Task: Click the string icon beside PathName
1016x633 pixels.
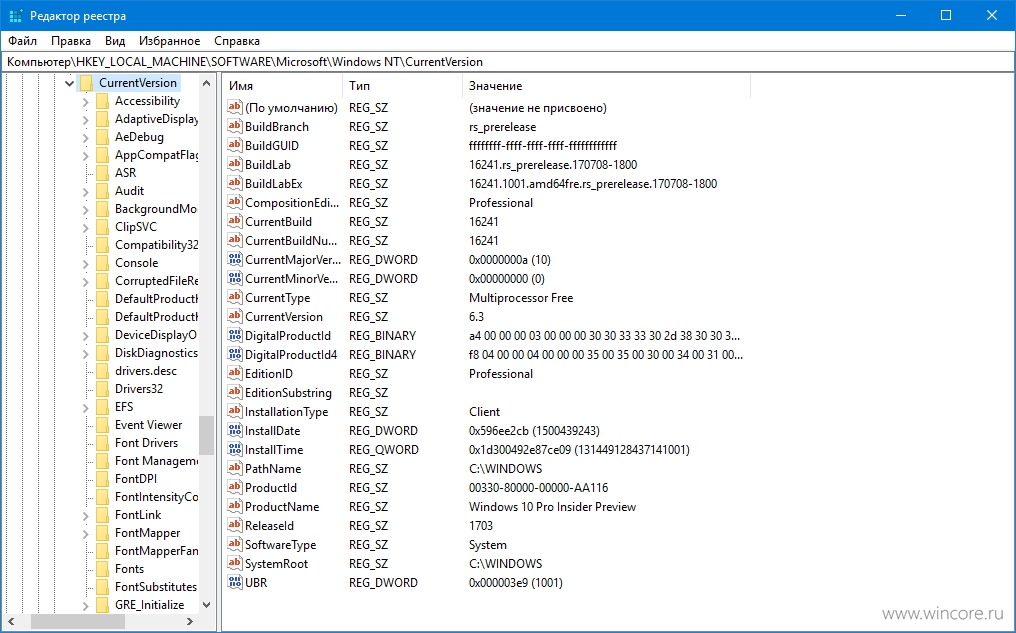Action: [x=235, y=468]
